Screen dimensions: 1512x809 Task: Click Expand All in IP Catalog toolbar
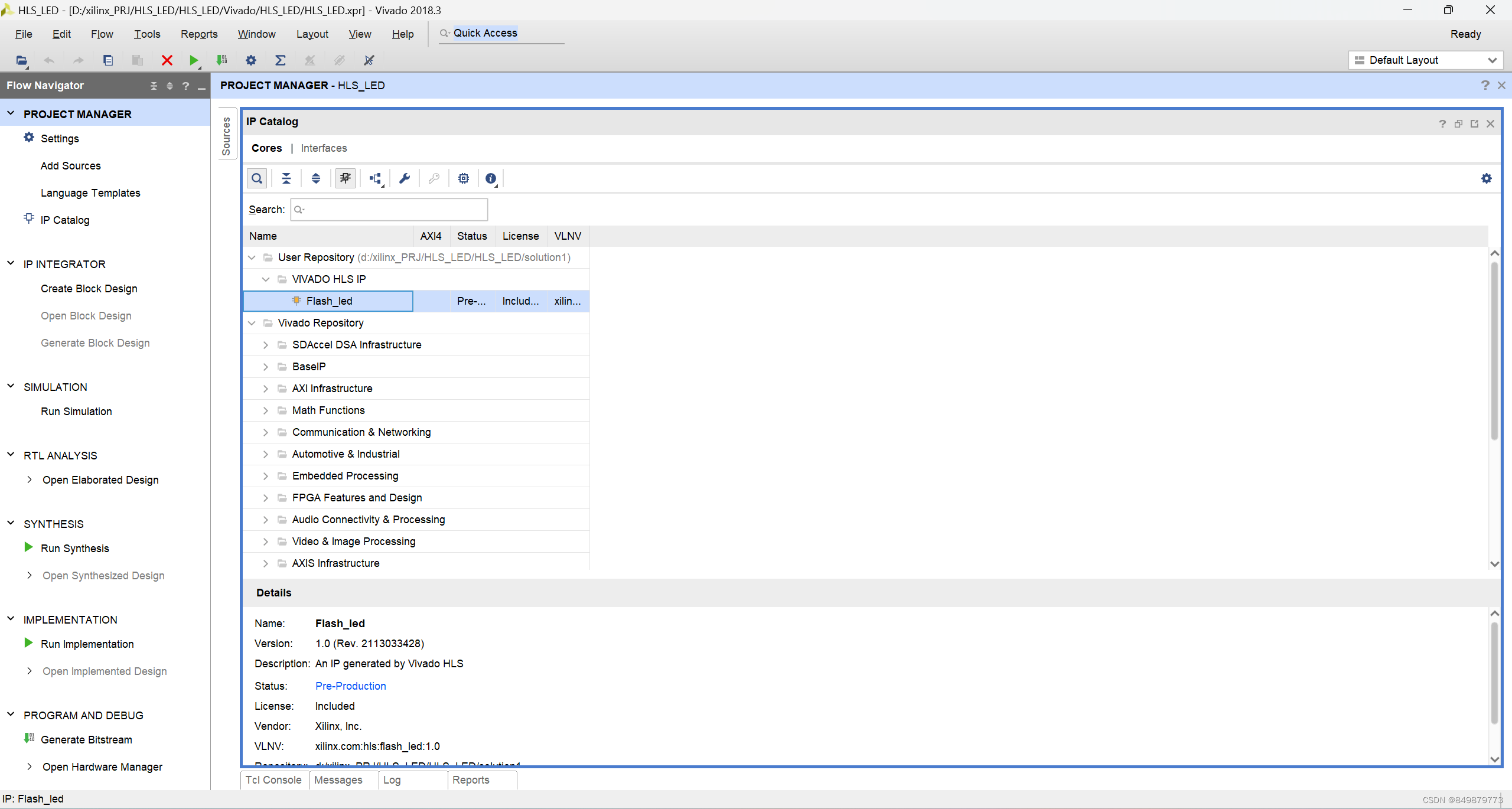pos(316,178)
